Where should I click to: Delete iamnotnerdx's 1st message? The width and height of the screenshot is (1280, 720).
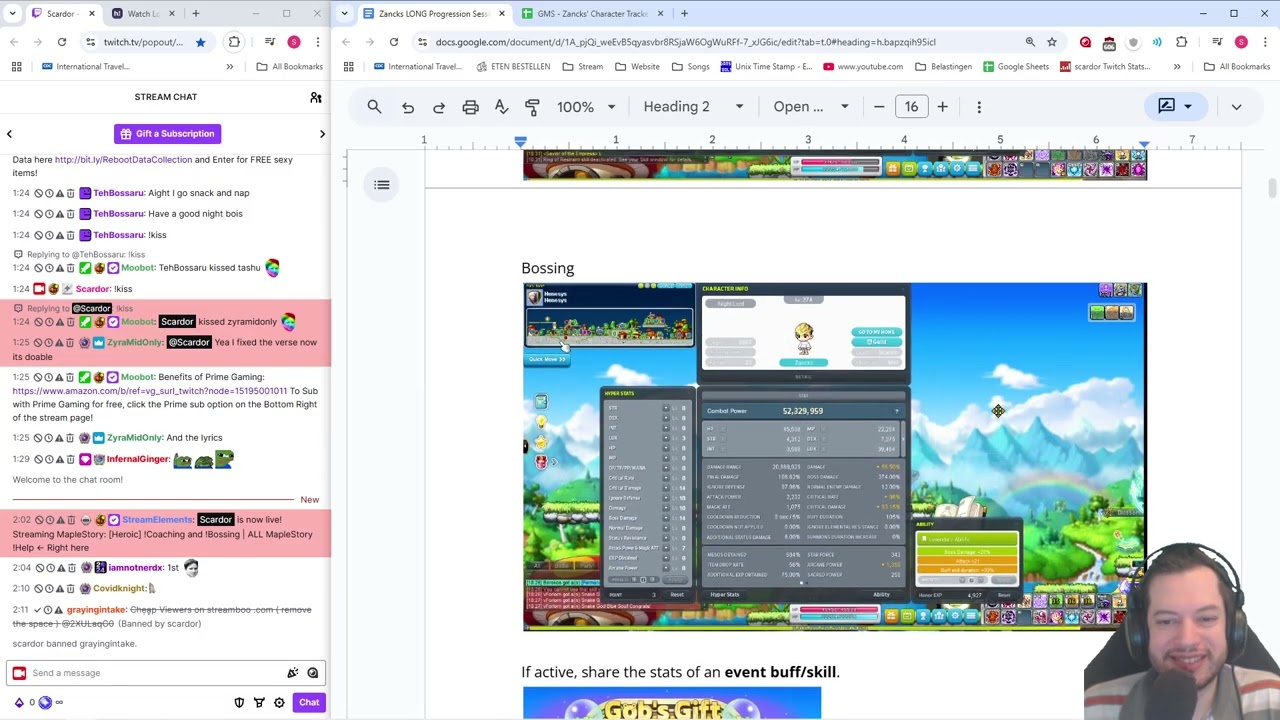tap(70, 568)
